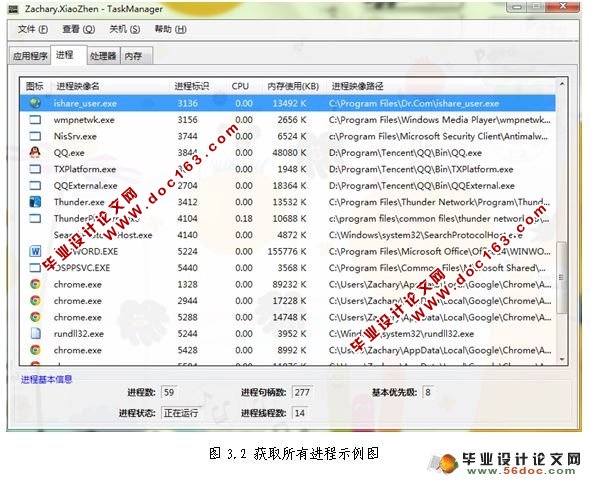Image resolution: width=591 pixels, height=481 pixels.
Task: Click the 进程线程数 field showing 14
Action: pos(300,413)
